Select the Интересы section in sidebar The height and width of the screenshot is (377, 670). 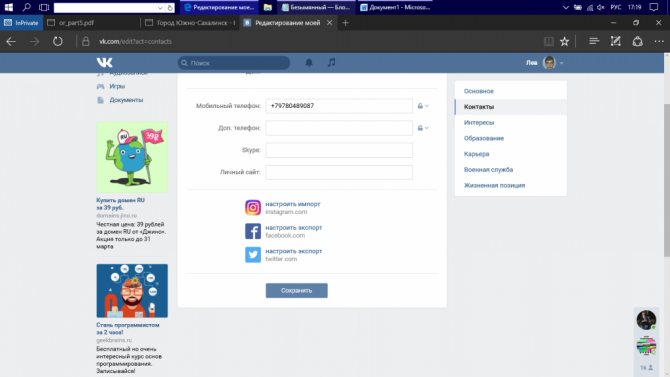point(479,123)
